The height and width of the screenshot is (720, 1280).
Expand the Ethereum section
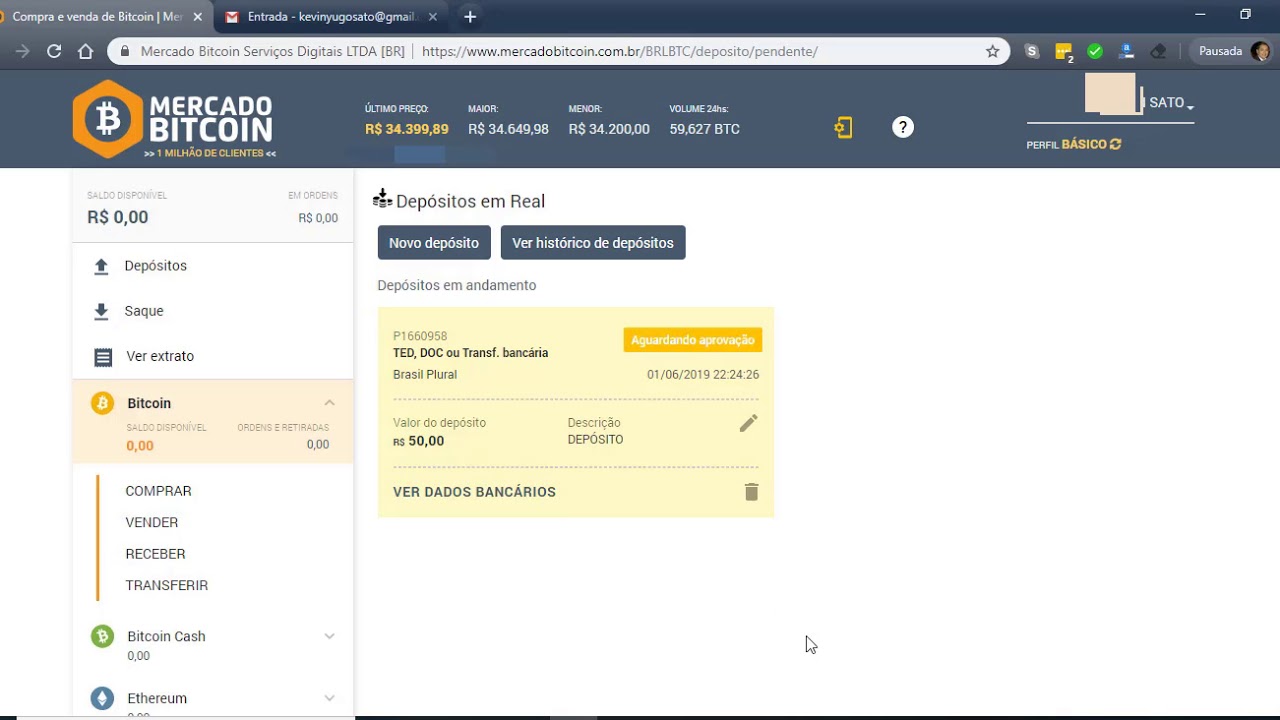click(x=329, y=698)
